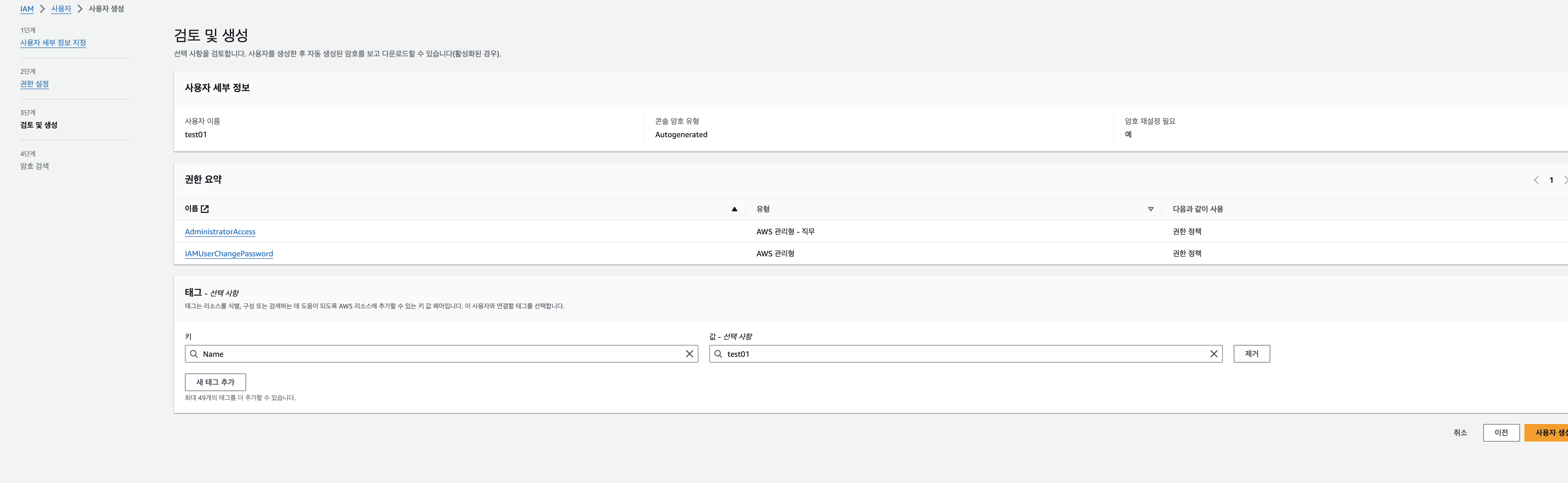
Task: Create the user with 사용자 생성 button
Action: 1547,433
